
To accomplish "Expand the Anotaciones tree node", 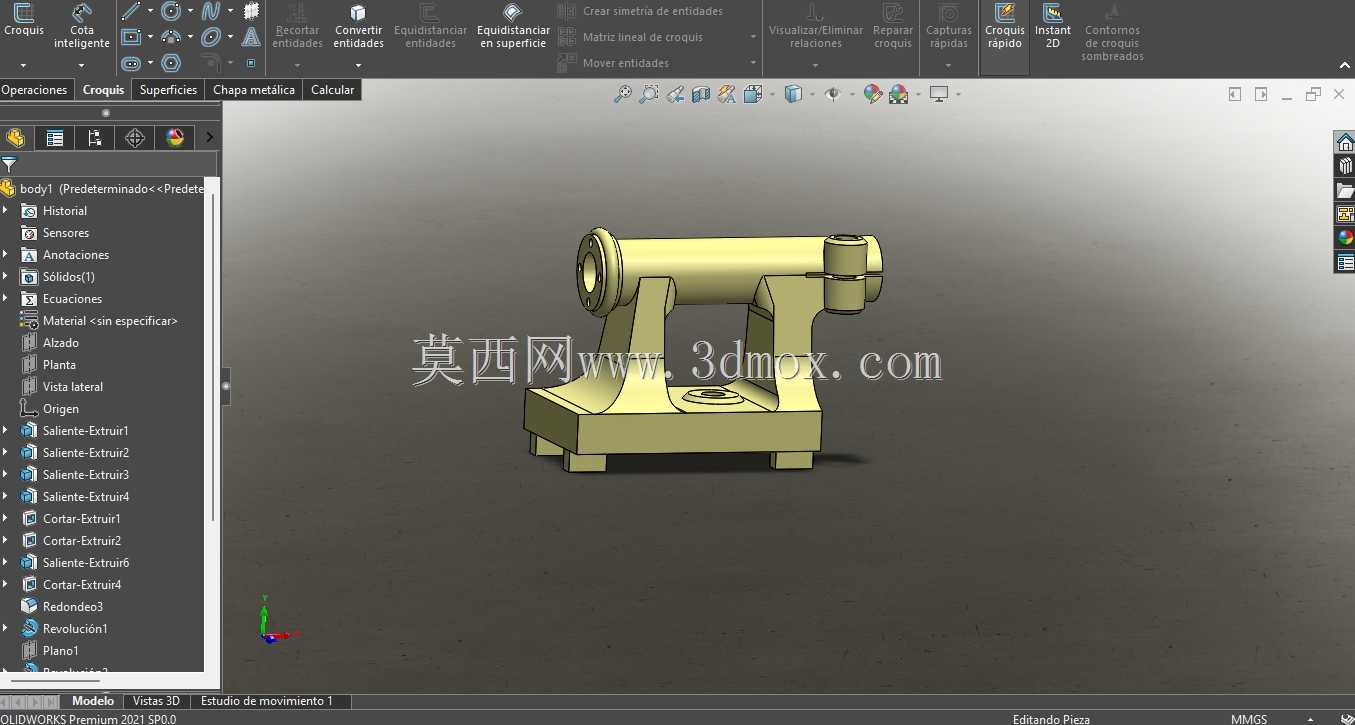I will pos(5,254).
